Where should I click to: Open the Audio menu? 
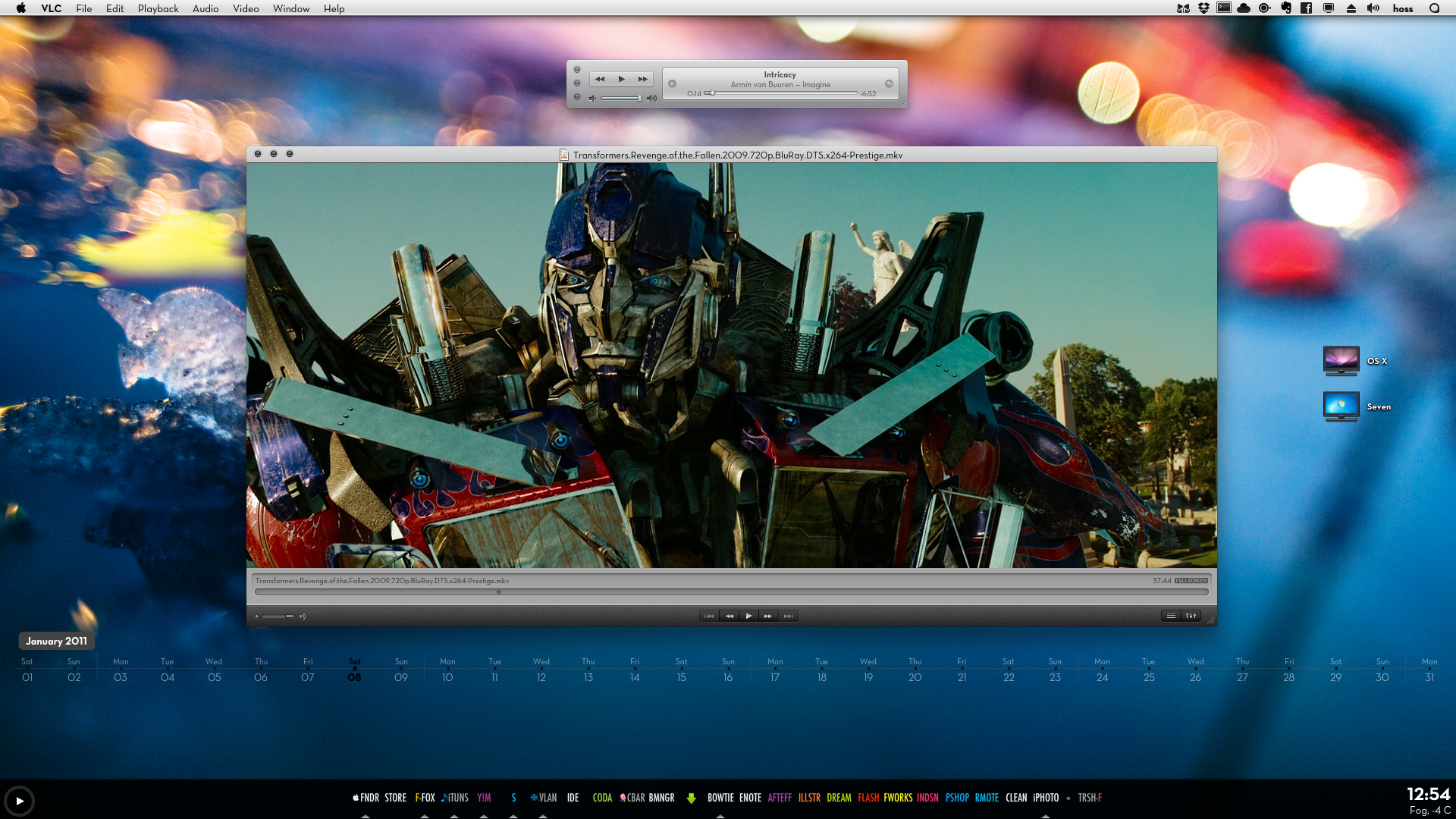tap(206, 8)
